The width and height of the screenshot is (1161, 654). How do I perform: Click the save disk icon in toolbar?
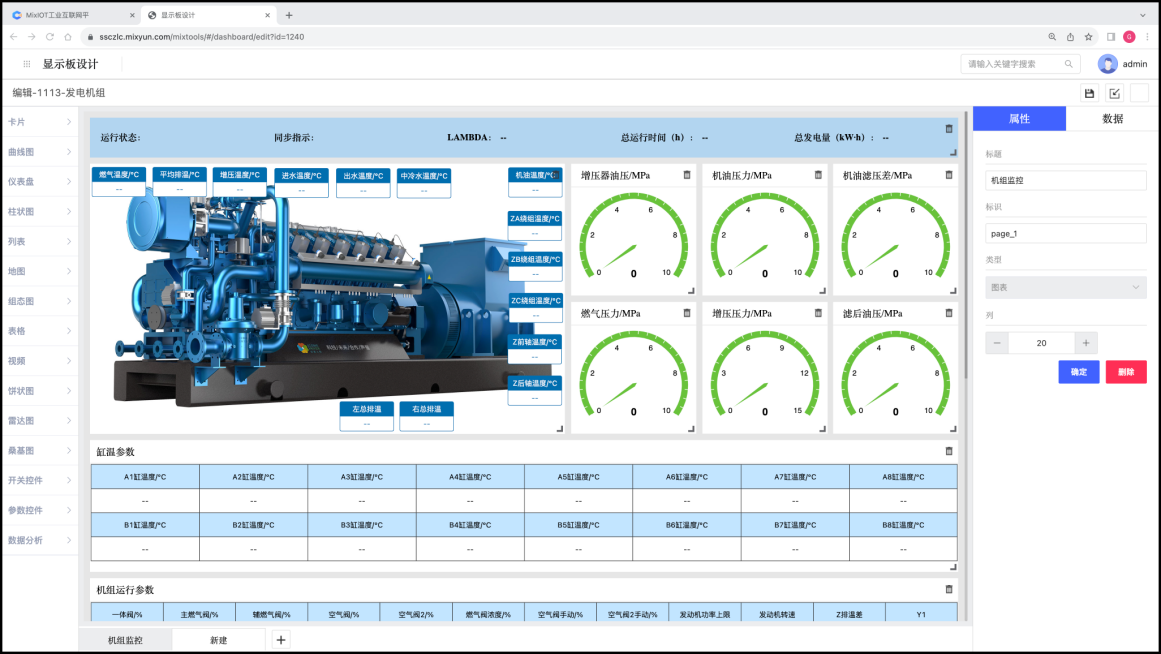(x=1090, y=93)
